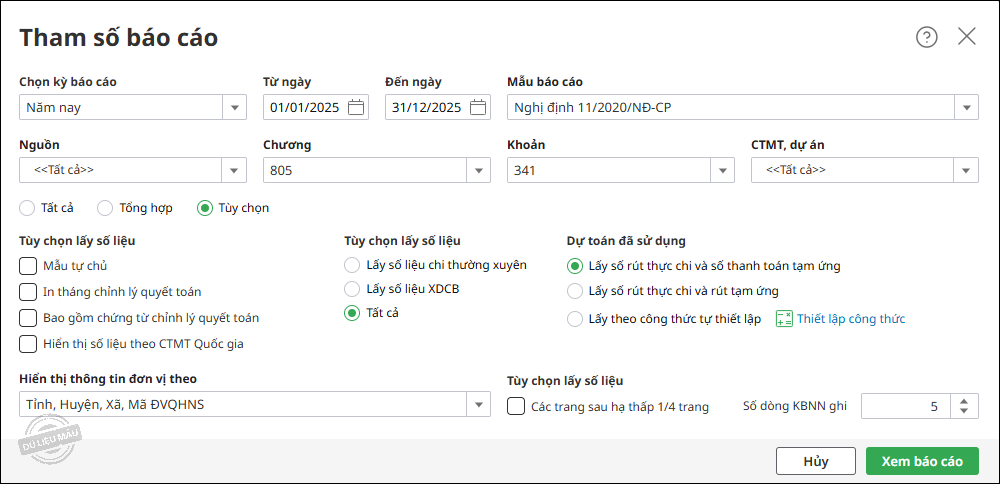Click the Hủy button
The image size is (1000, 484).
[x=816, y=461]
